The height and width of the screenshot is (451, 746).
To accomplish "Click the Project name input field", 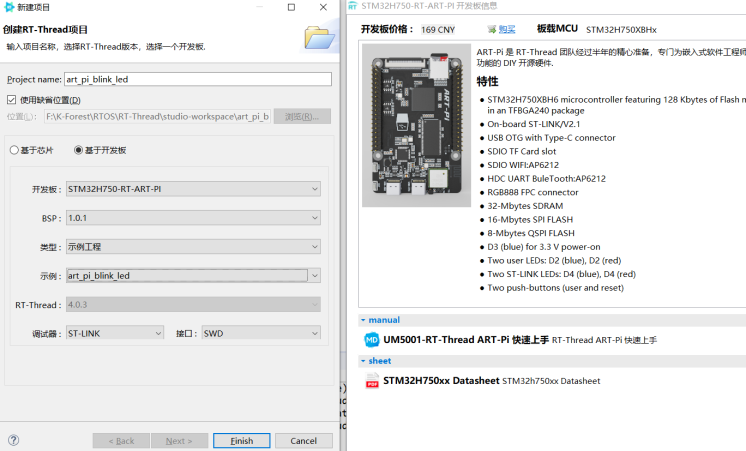I will click(x=198, y=79).
